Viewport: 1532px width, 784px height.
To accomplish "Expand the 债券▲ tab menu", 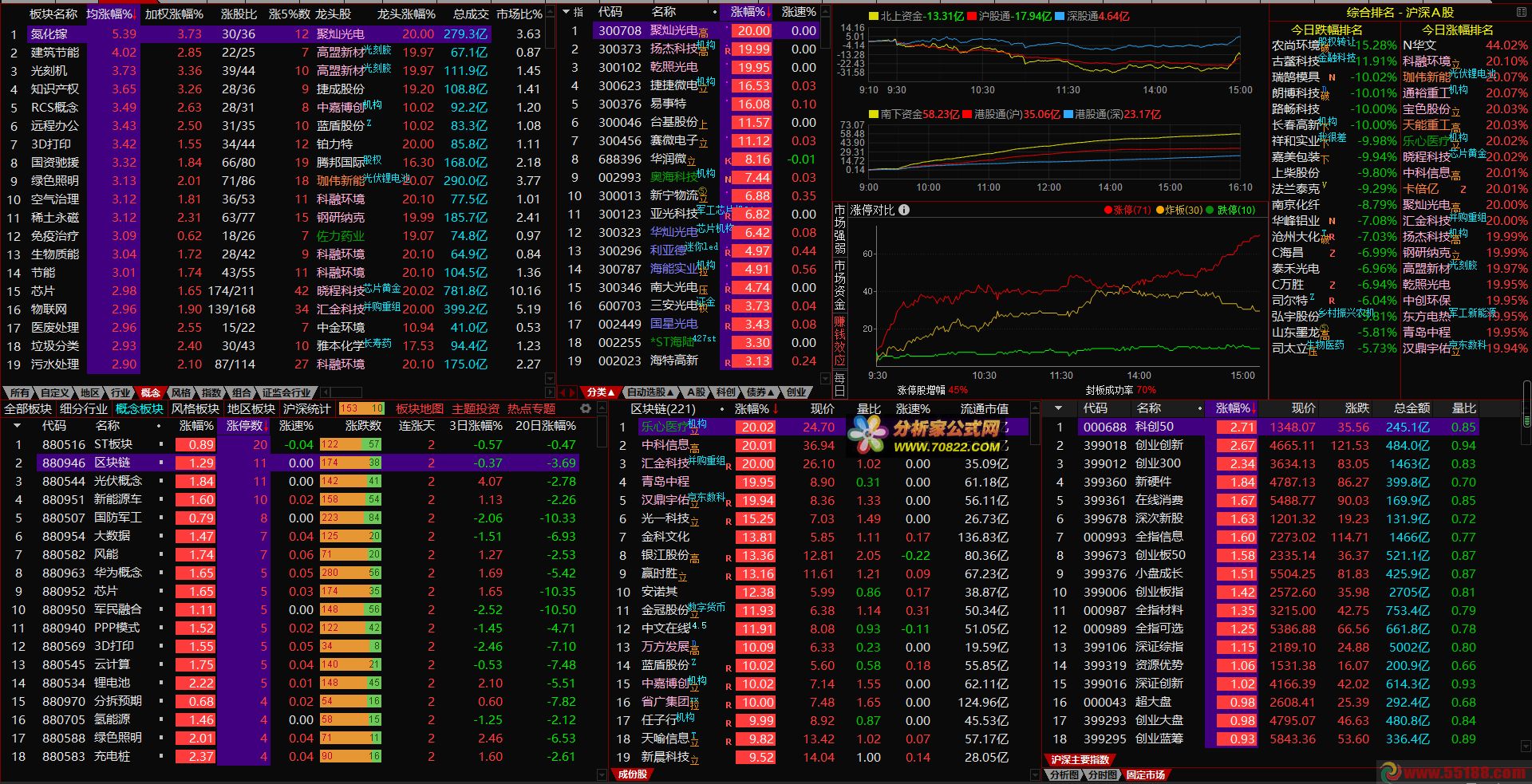I will (x=760, y=392).
